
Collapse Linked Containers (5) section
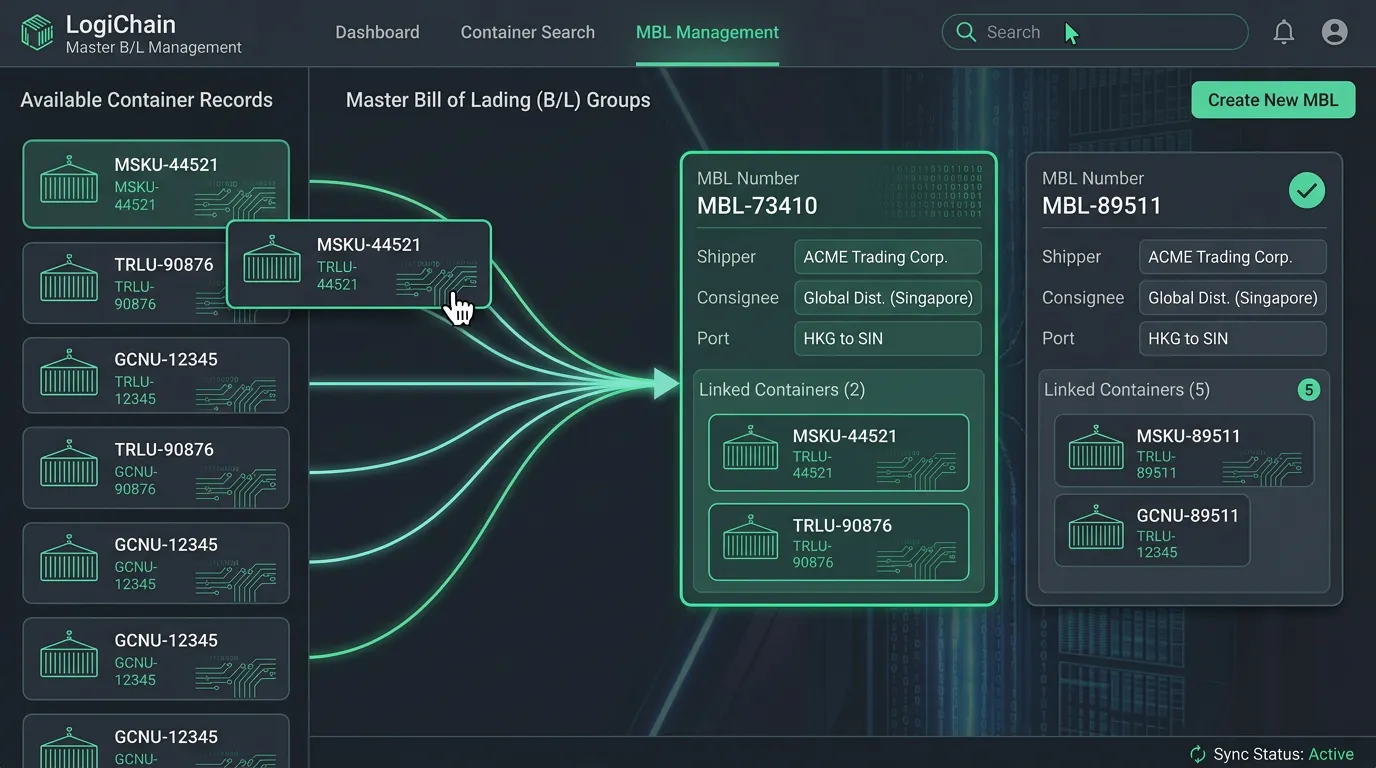click(1126, 390)
